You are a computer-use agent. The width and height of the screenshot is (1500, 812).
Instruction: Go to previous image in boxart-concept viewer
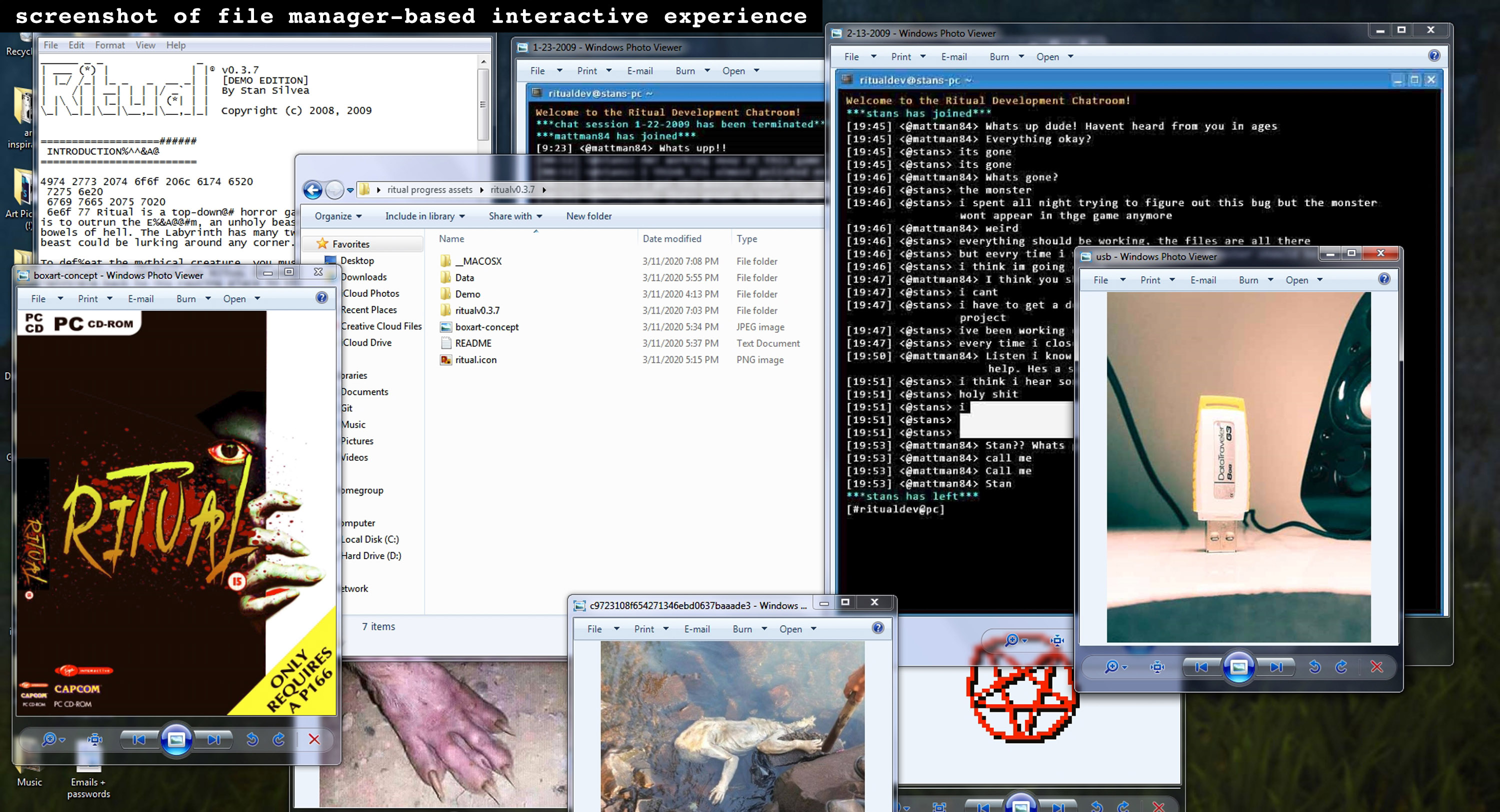coord(138,739)
